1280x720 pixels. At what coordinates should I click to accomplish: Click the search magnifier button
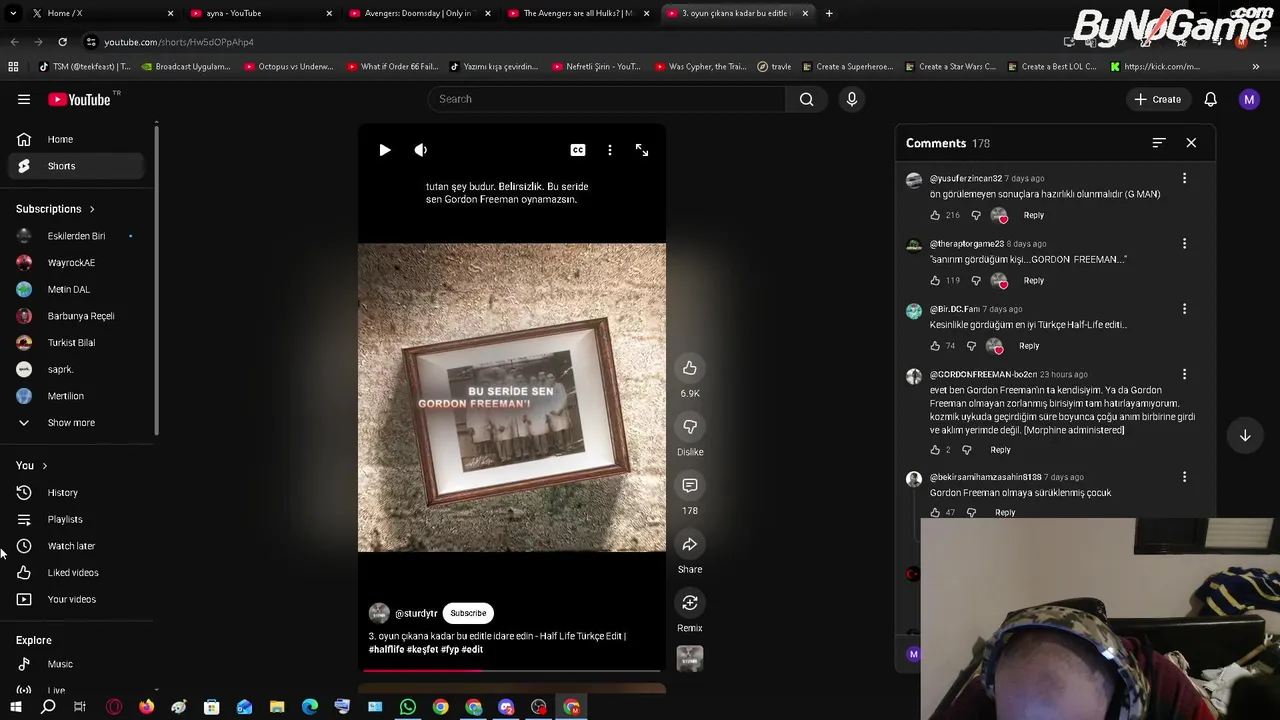click(x=806, y=99)
